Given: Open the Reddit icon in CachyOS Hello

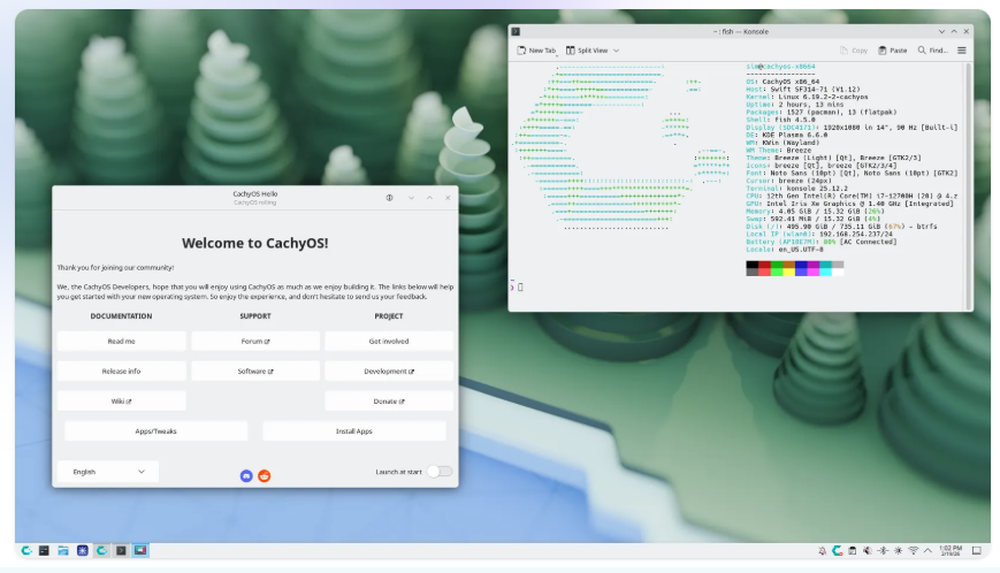Looking at the screenshot, I should pyautogui.click(x=264, y=476).
